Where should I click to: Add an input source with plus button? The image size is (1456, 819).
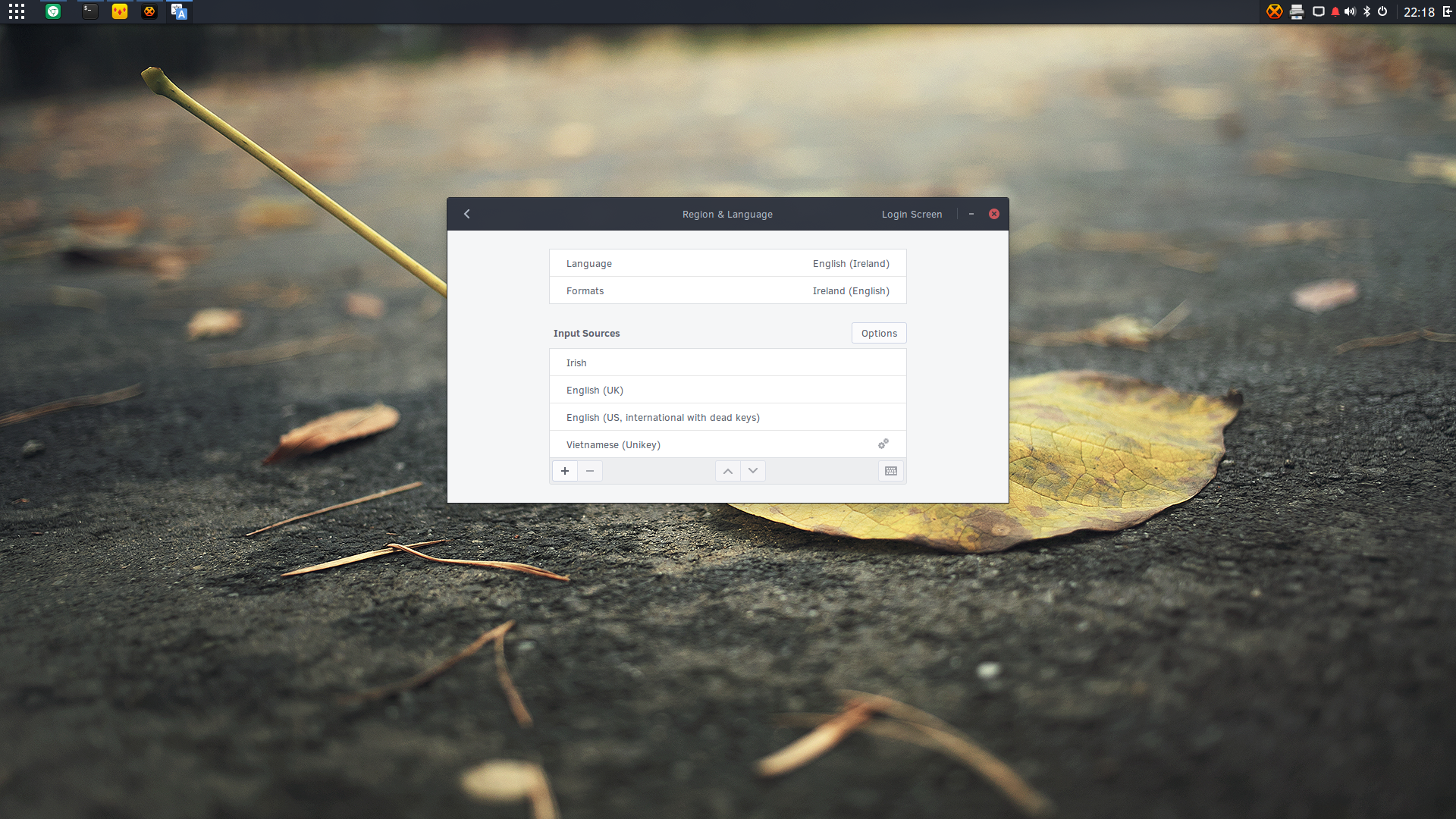[565, 471]
